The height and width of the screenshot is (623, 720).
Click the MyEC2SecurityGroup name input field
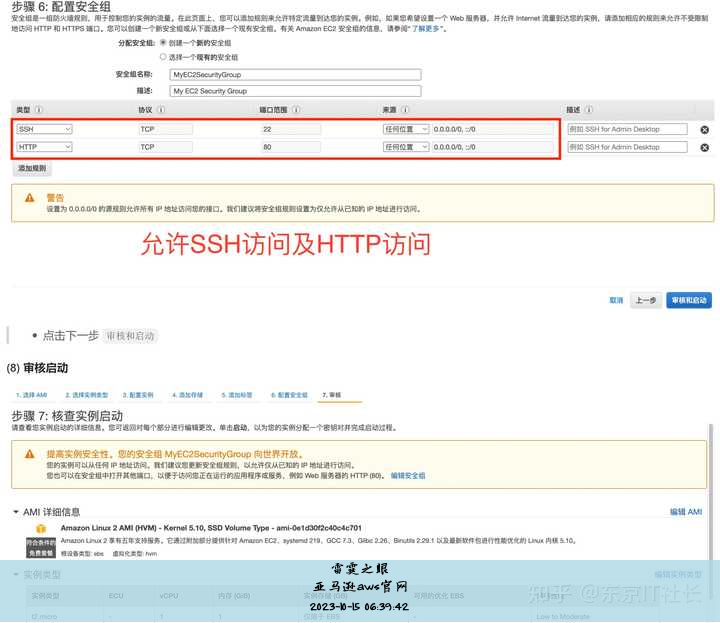[x=295, y=74]
